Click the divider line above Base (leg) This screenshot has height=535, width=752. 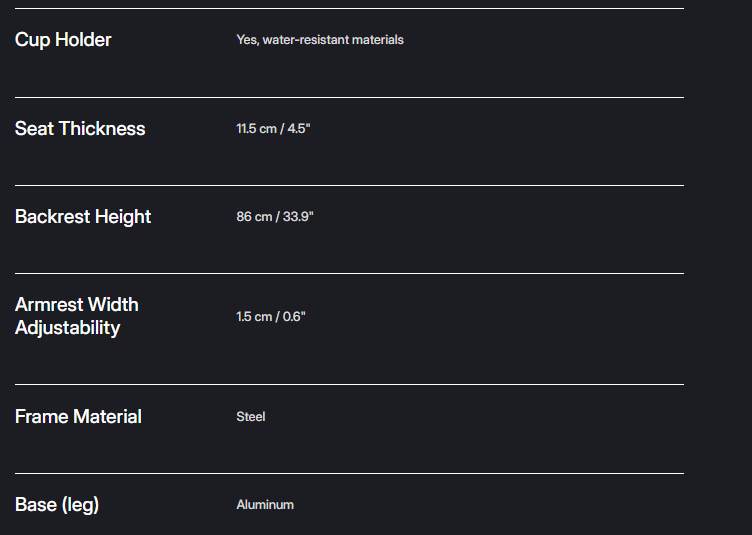point(349,474)
